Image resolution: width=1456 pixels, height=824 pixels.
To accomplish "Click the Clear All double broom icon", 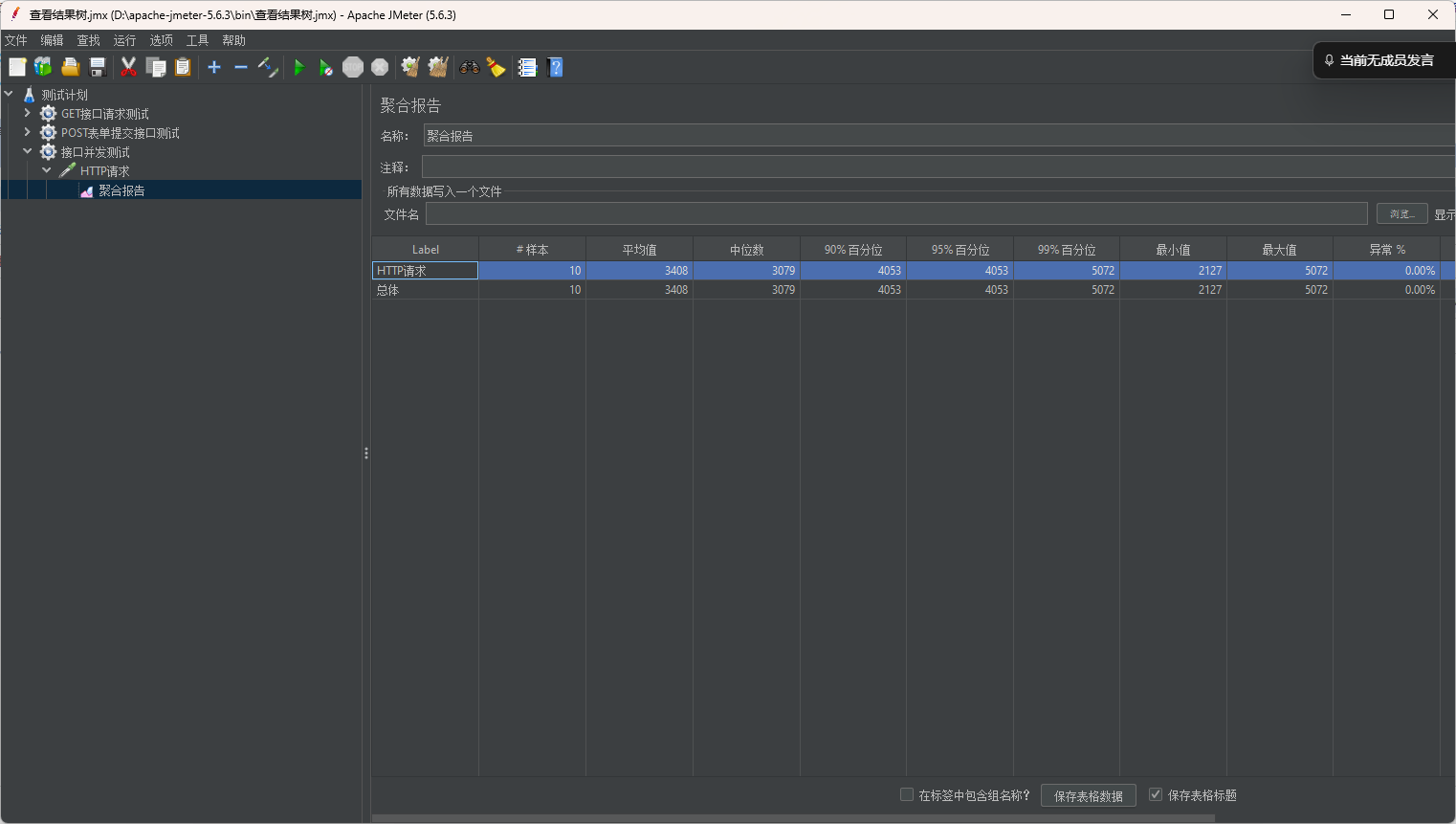I will [x=438, y=67].
